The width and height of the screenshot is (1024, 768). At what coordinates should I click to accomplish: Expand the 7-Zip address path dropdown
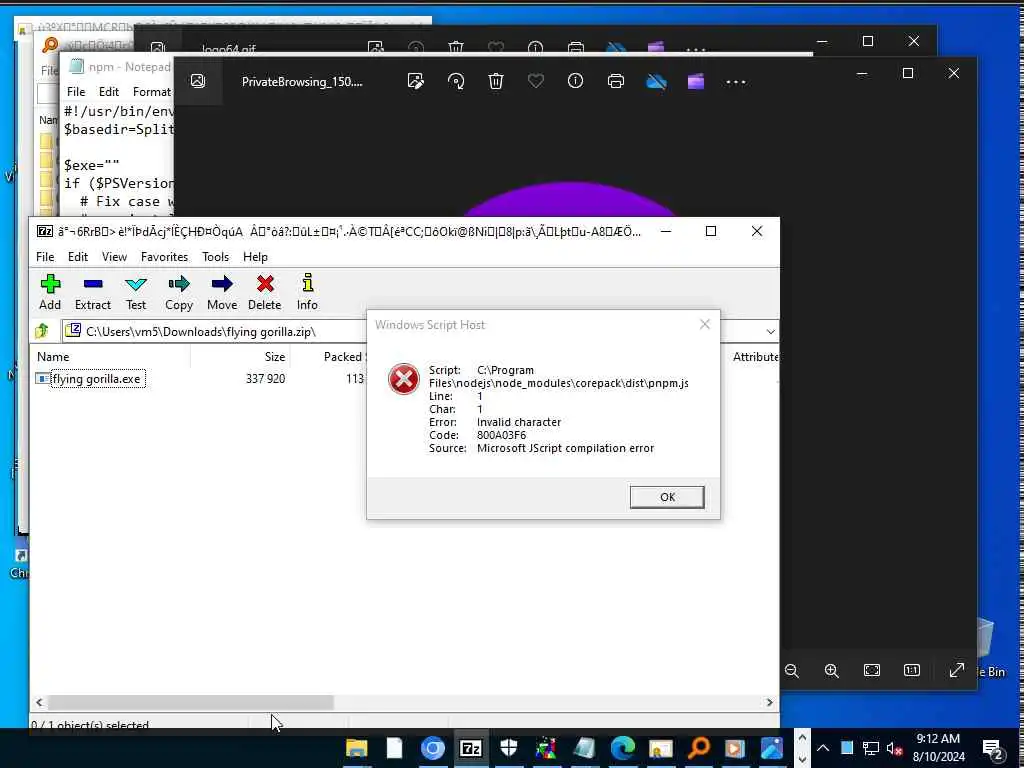tap(771, 332)
